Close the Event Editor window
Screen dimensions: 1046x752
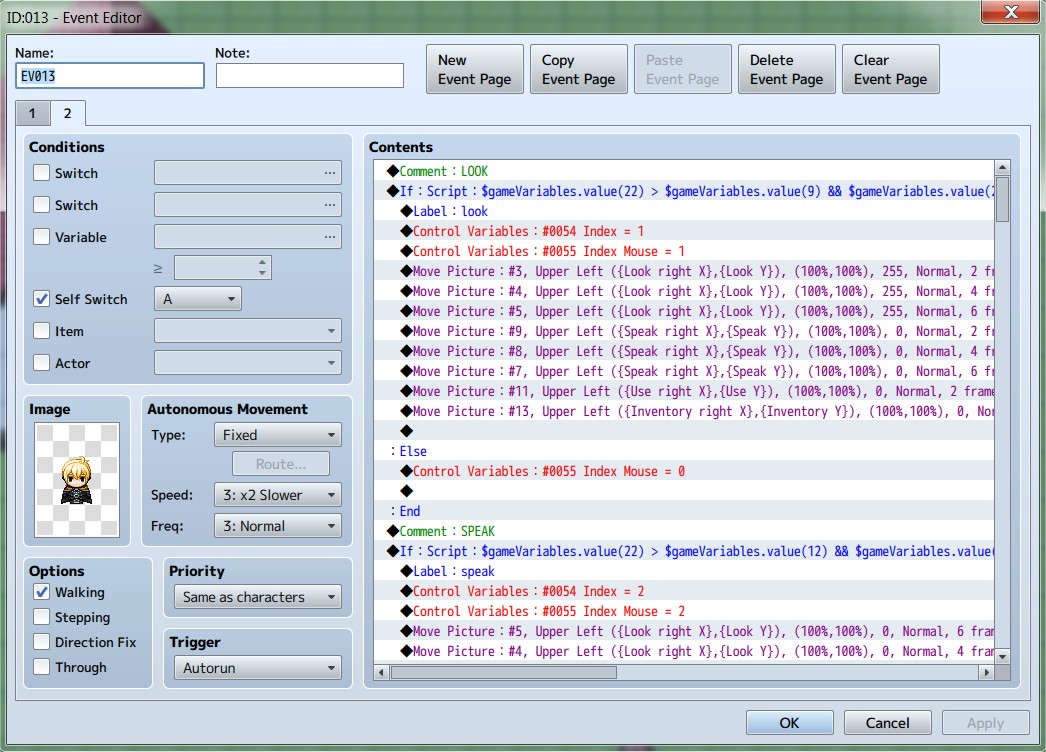1011,12
